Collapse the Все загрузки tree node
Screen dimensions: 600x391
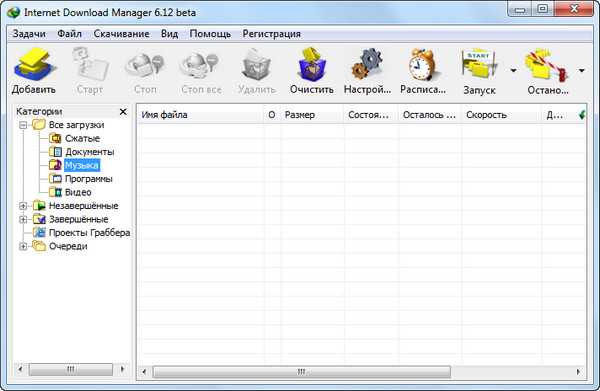point(23,125)
